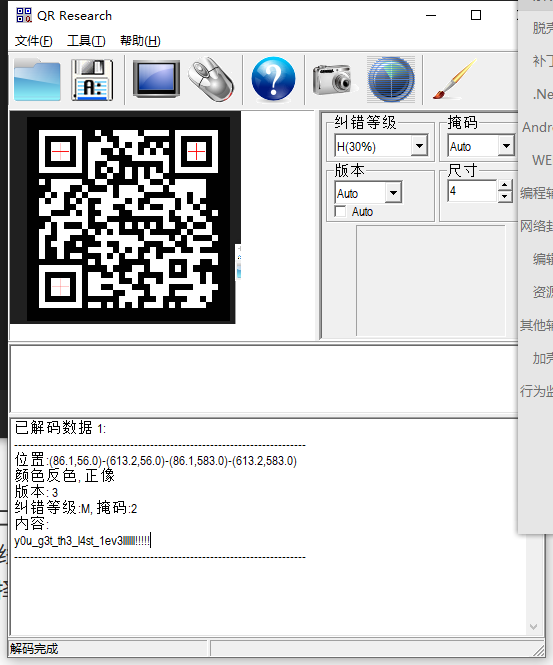553x665 pixels.
Task: Increase 尺寸 with the up arrow
Action: (504, 185)
